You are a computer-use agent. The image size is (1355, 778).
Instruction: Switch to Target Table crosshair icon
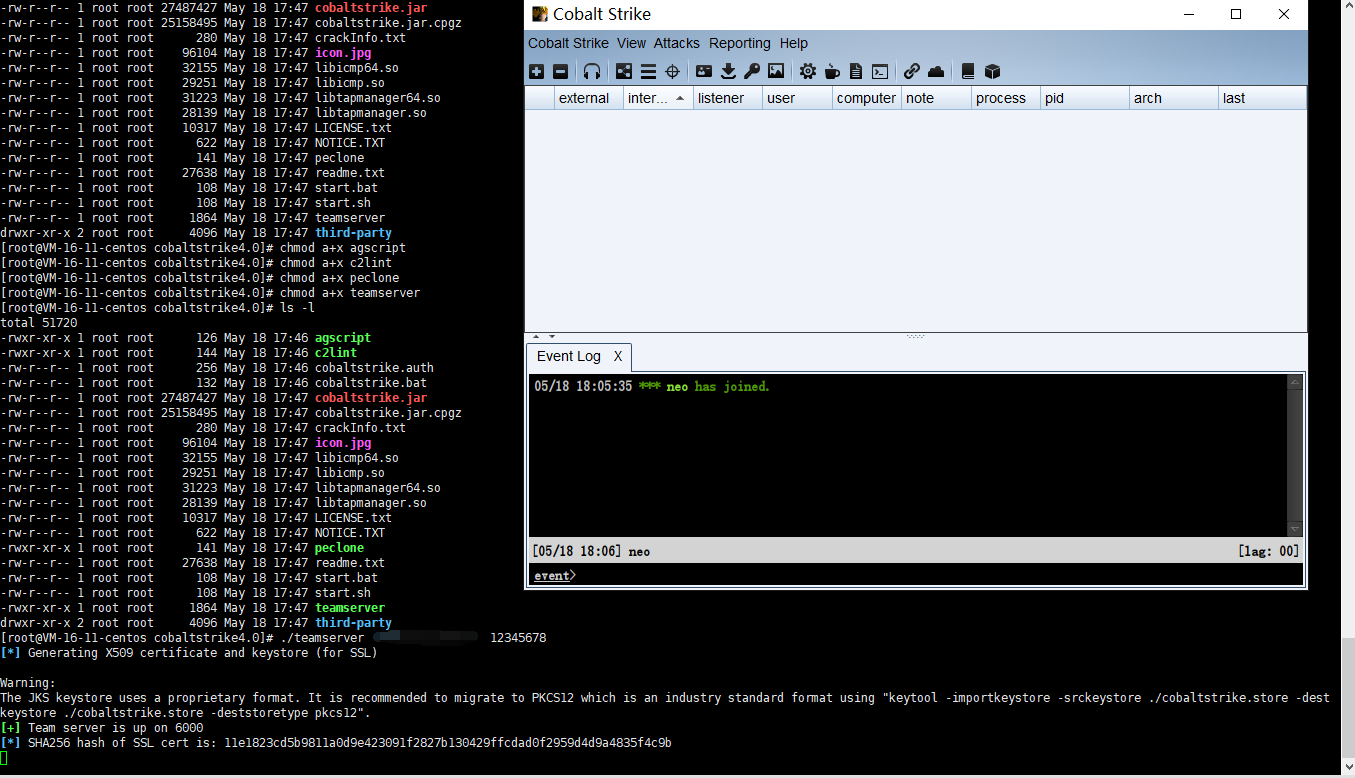(672, 71)
